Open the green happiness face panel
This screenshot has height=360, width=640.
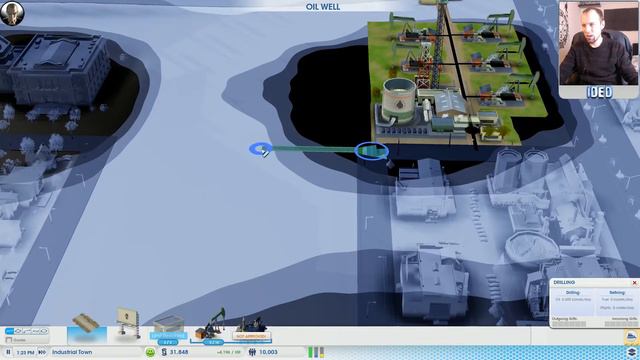point(150,352)
